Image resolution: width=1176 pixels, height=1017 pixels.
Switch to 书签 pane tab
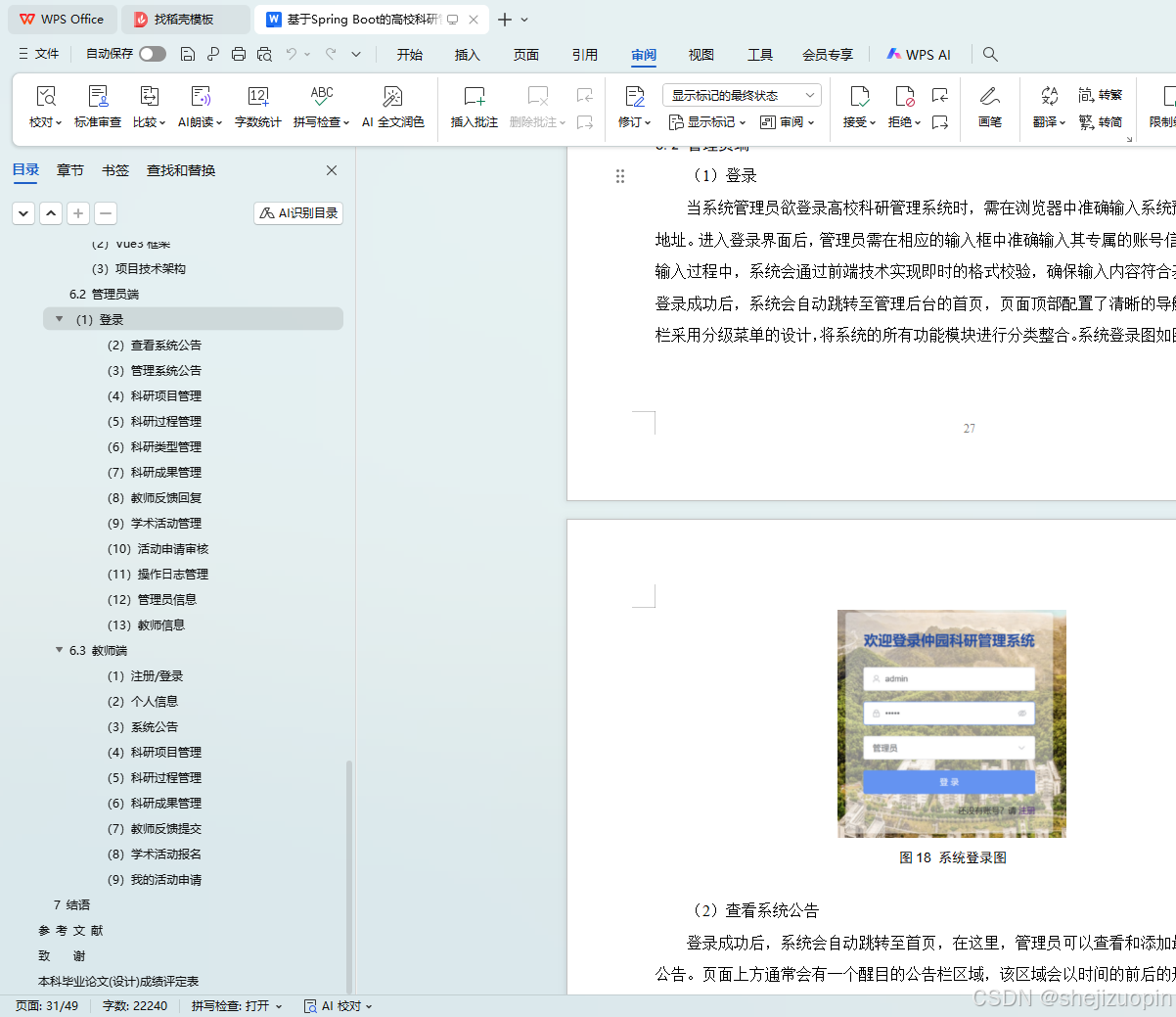(115, 170)
